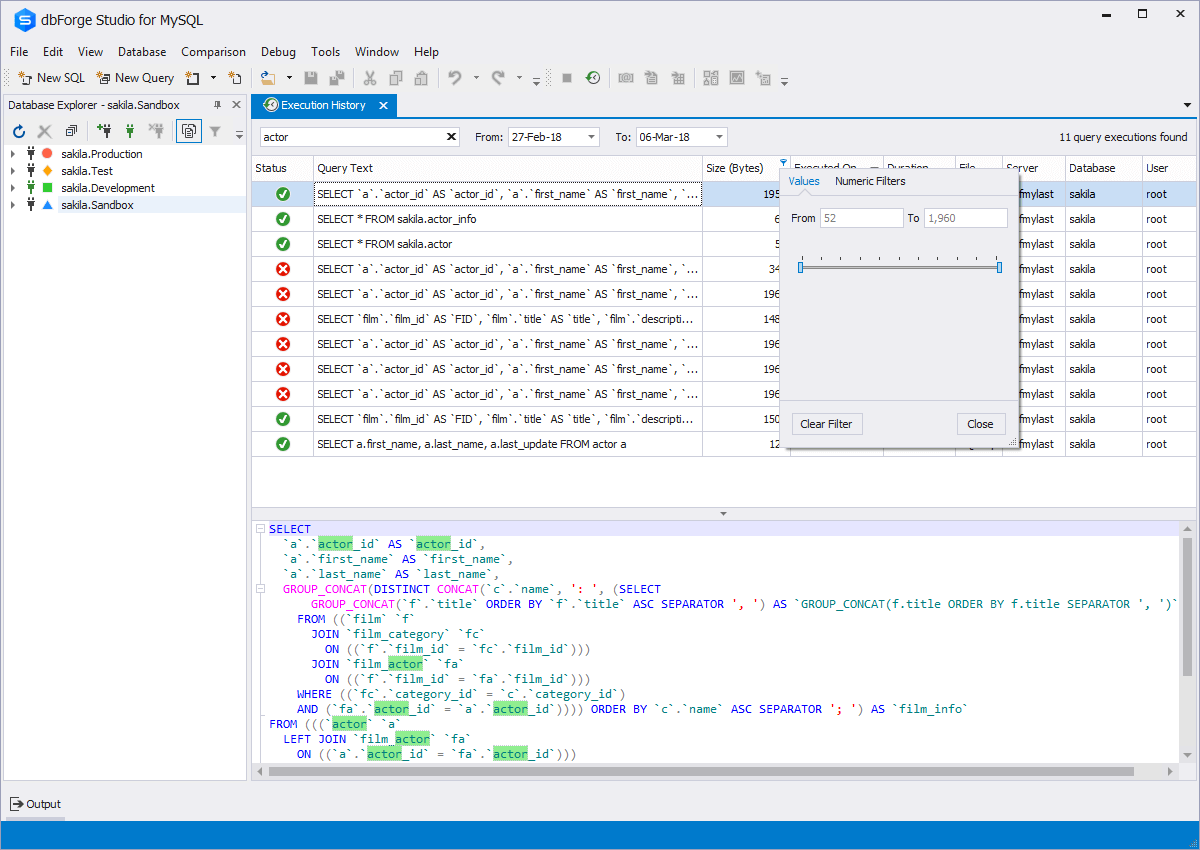Click the Cut icon on the standard toolbar
The image size is (1200, 850).
370,77
